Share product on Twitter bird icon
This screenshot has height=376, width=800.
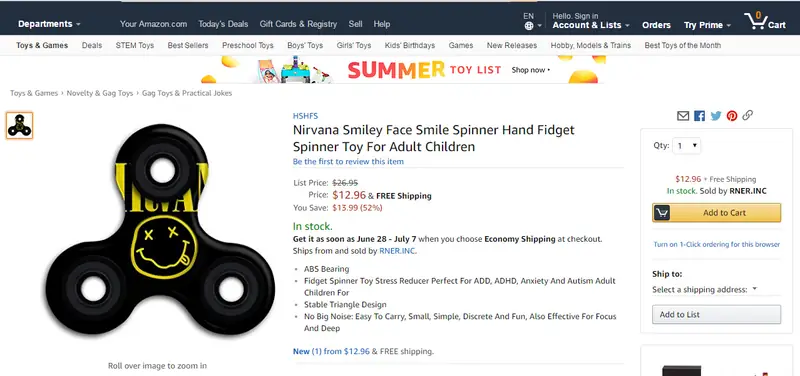tap(716, 116)
